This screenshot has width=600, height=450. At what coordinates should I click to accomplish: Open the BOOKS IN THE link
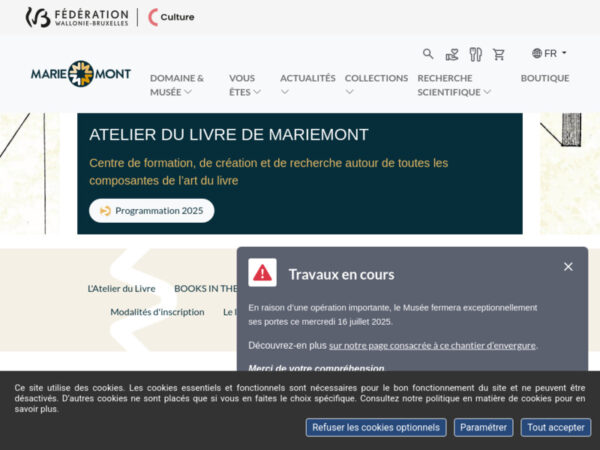coord(205,289)
